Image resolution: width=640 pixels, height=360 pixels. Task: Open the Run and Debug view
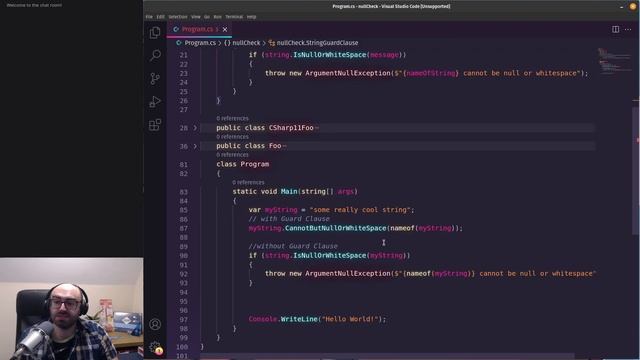point(155,101)
